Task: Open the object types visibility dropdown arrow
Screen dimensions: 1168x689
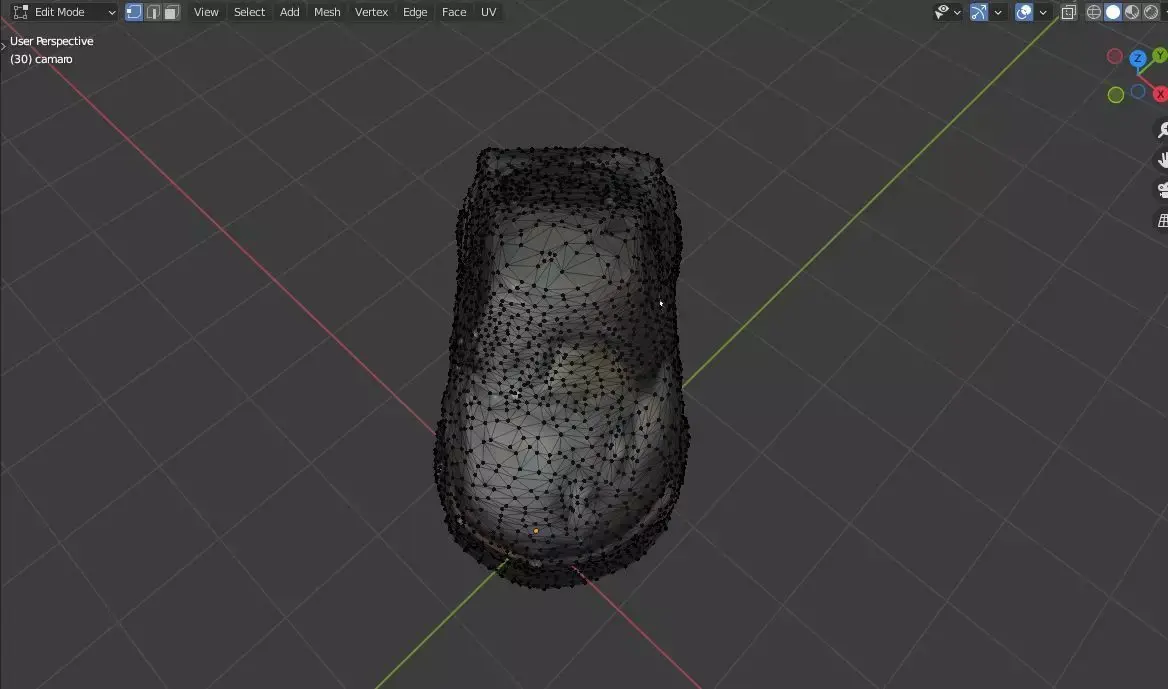Action: click(957, 12)
